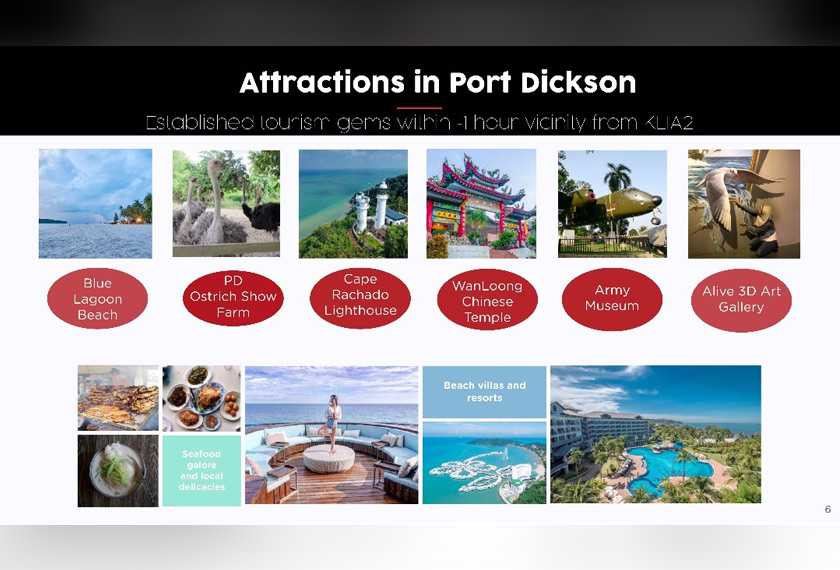Click the resort swimming pool photo
The height and width of the screenshot is (570, 840).
(656, 434)
